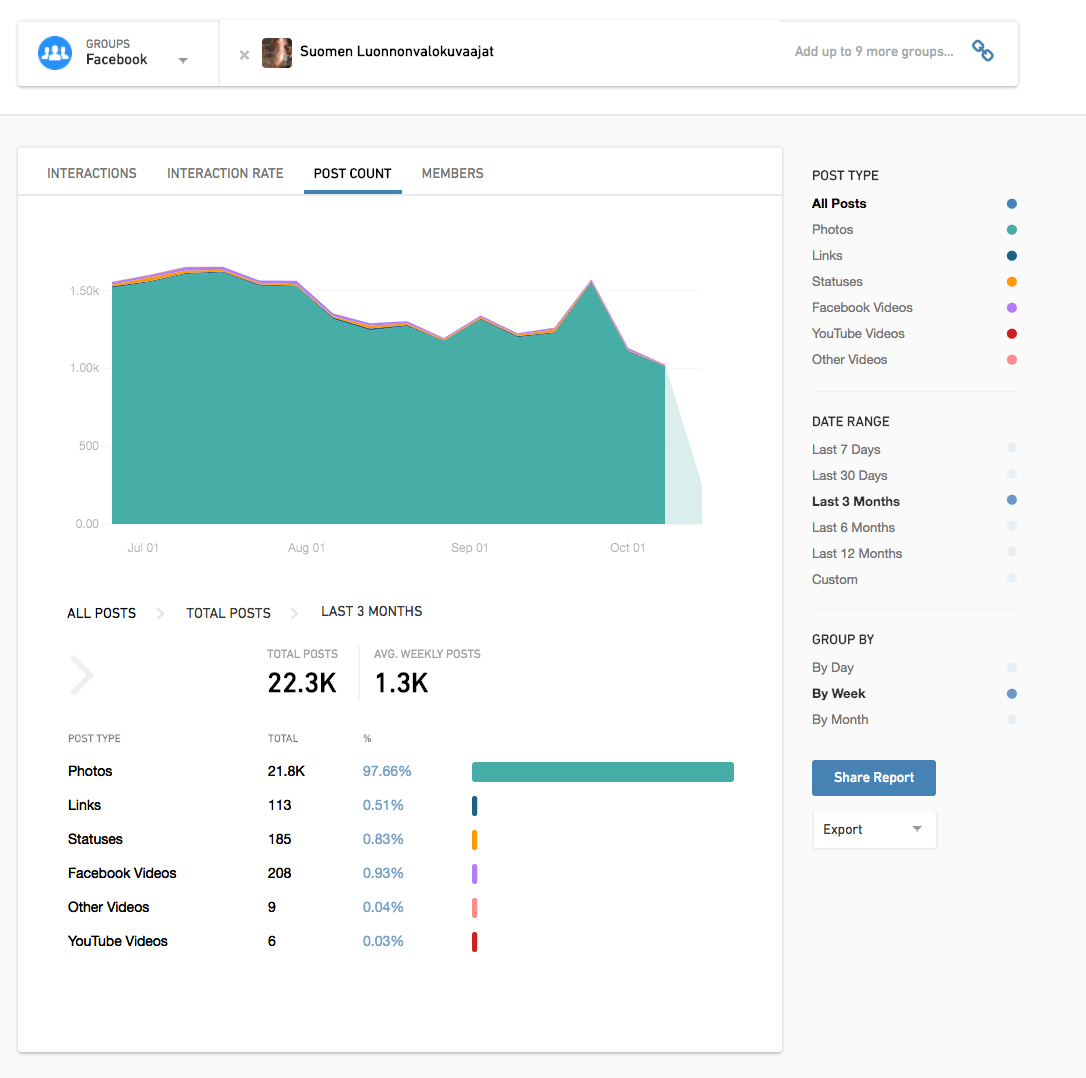Choose Last 12 Months date range
The height and width of the screenshot is (1078, 1086).
point(857,554)
